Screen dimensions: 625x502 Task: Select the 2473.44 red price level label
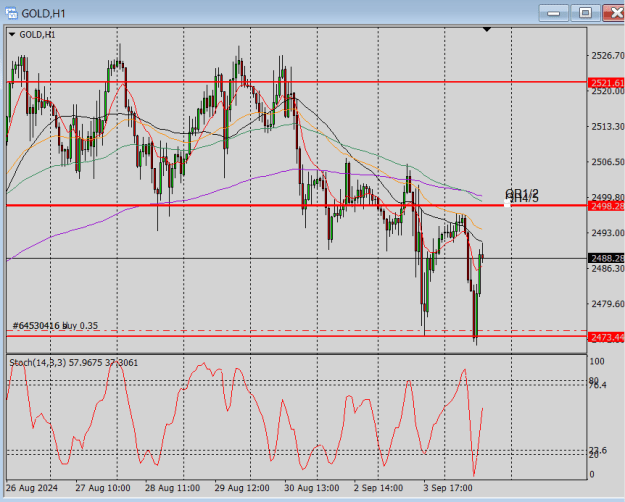coord(606,338)
